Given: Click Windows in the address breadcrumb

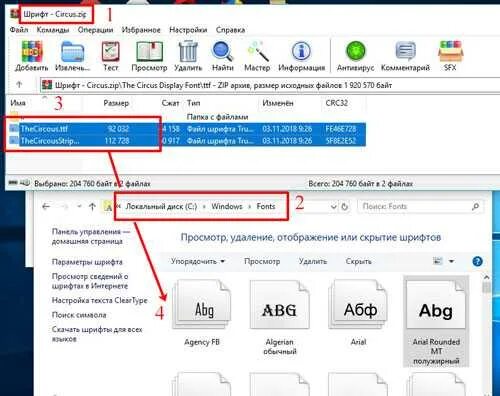Looking at the screenshot, I should (227, 206).
